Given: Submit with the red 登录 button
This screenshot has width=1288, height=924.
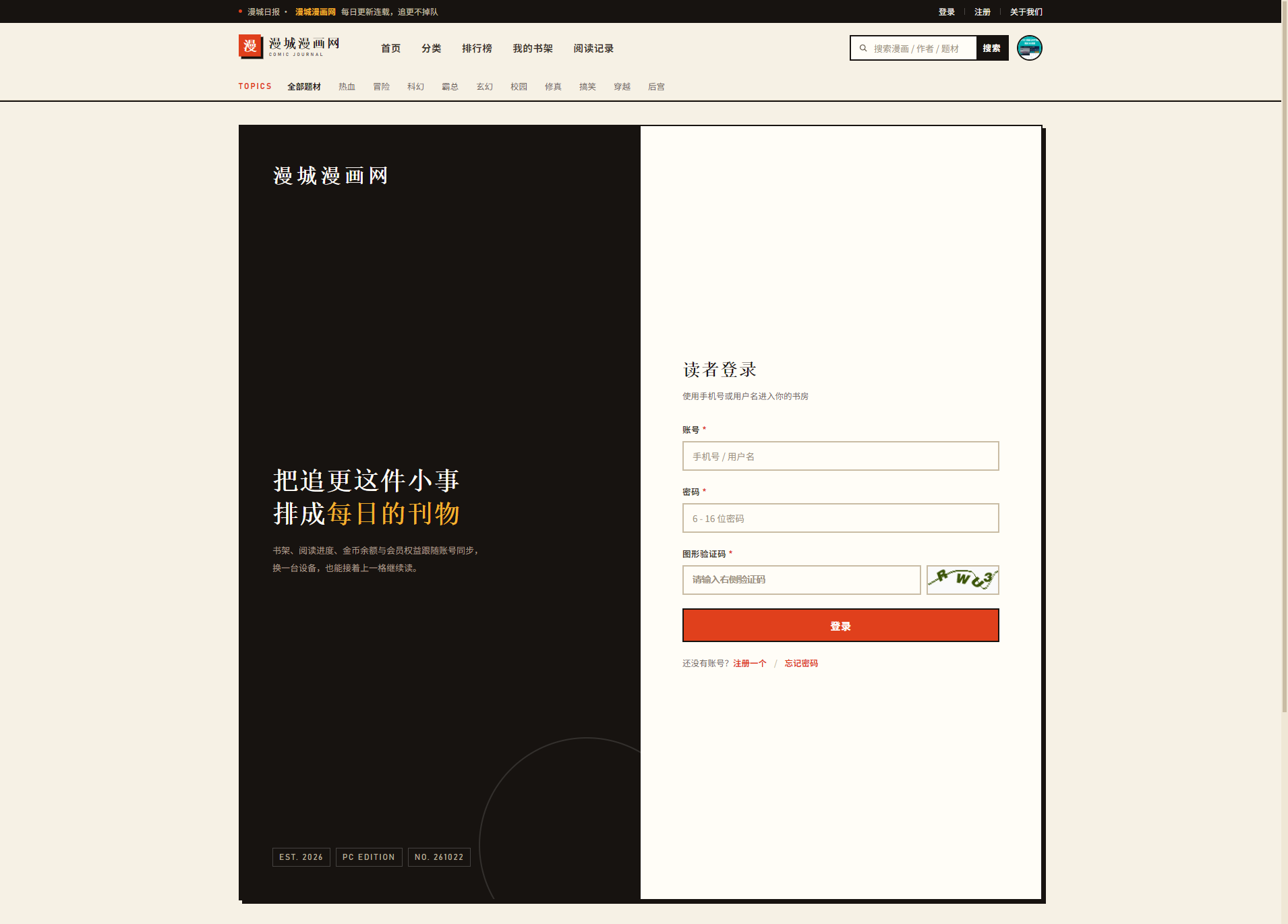Looking at the screenshot, I should [840, 625].
